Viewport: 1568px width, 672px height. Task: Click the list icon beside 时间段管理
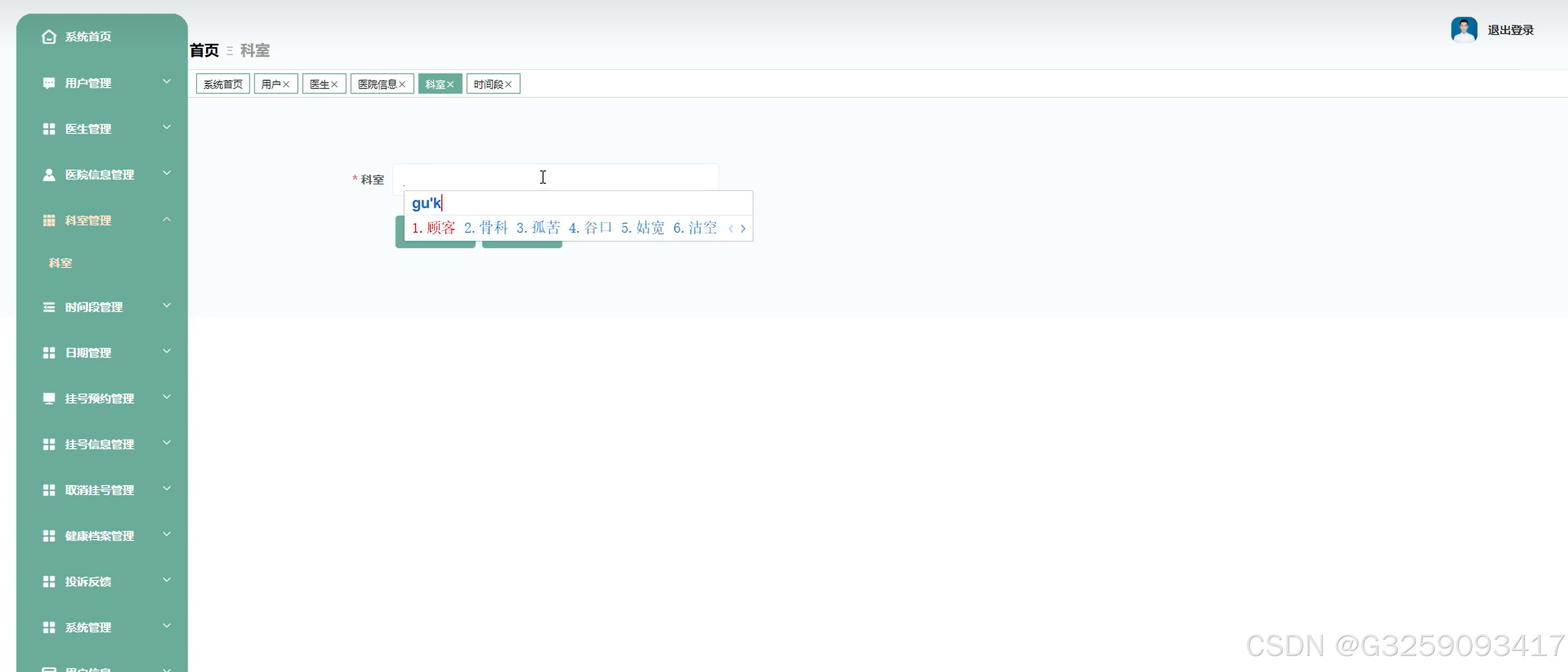click(x=49, y=307)
